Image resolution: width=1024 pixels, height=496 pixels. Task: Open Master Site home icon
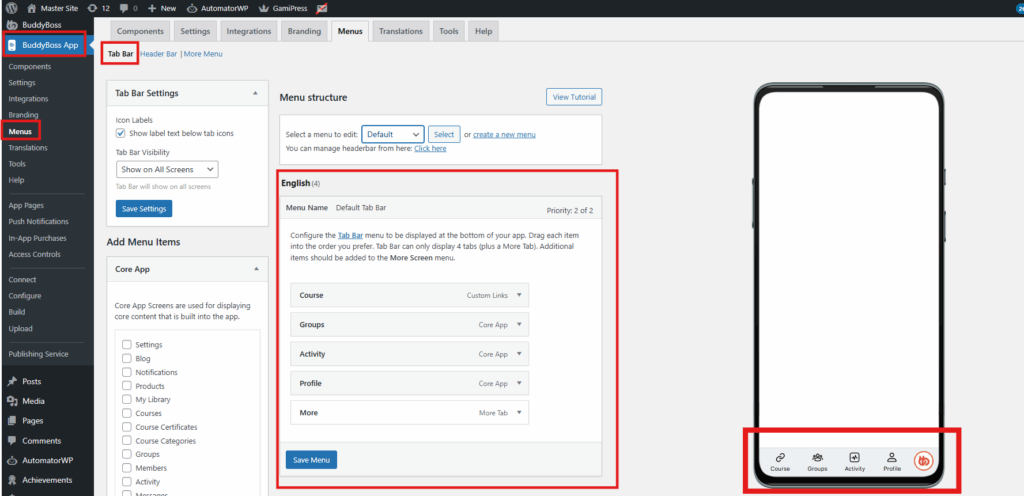click(31, 8)
